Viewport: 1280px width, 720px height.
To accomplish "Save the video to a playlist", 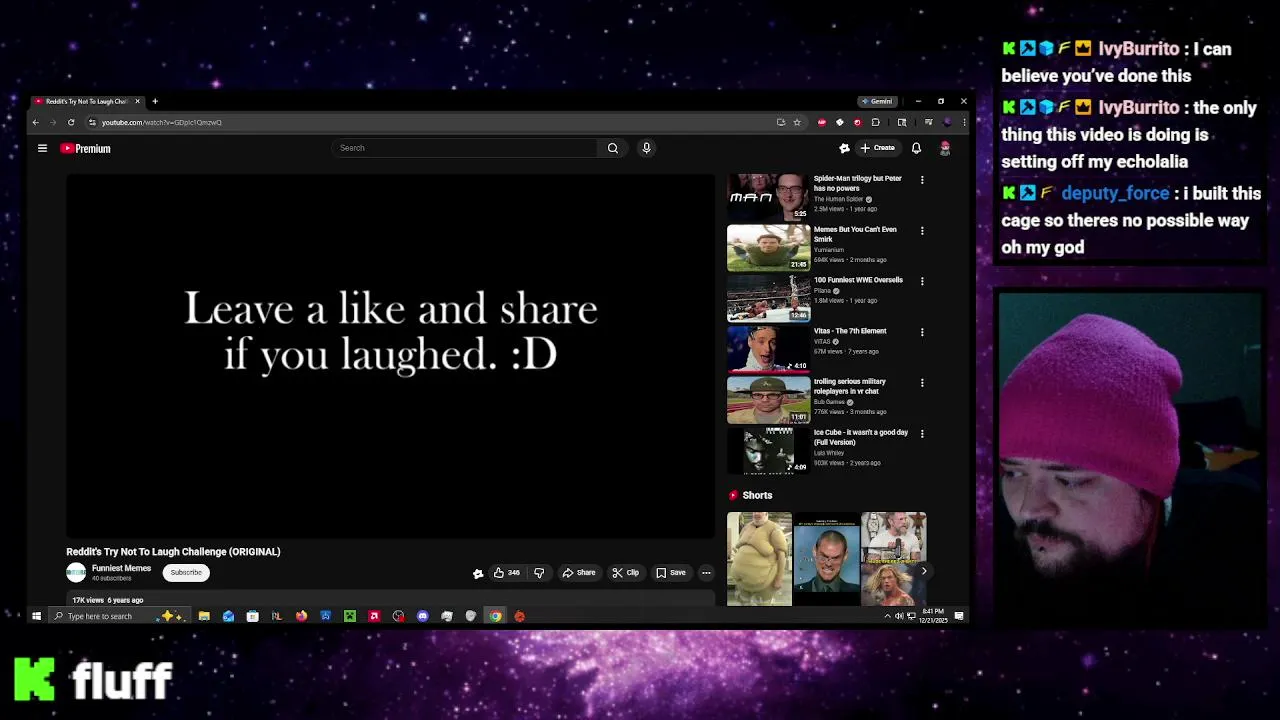I will [671, 573].
